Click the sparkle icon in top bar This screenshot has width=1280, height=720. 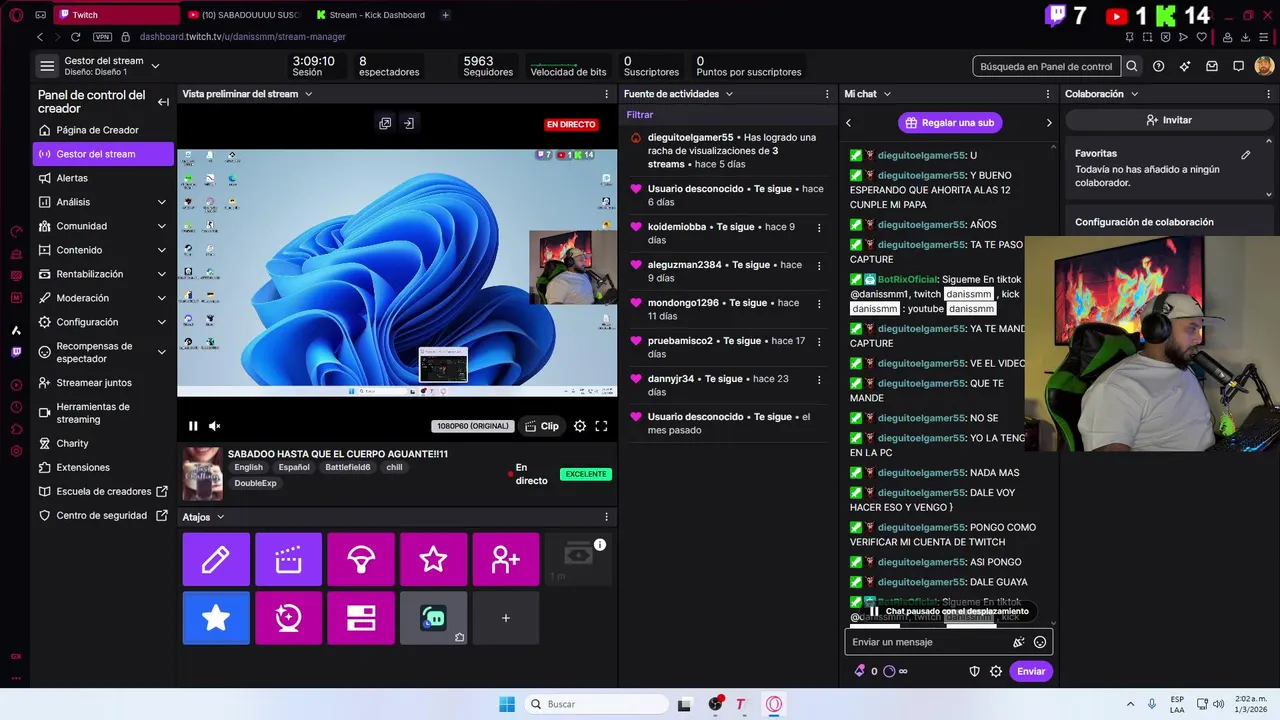[x=1185, y=66]
